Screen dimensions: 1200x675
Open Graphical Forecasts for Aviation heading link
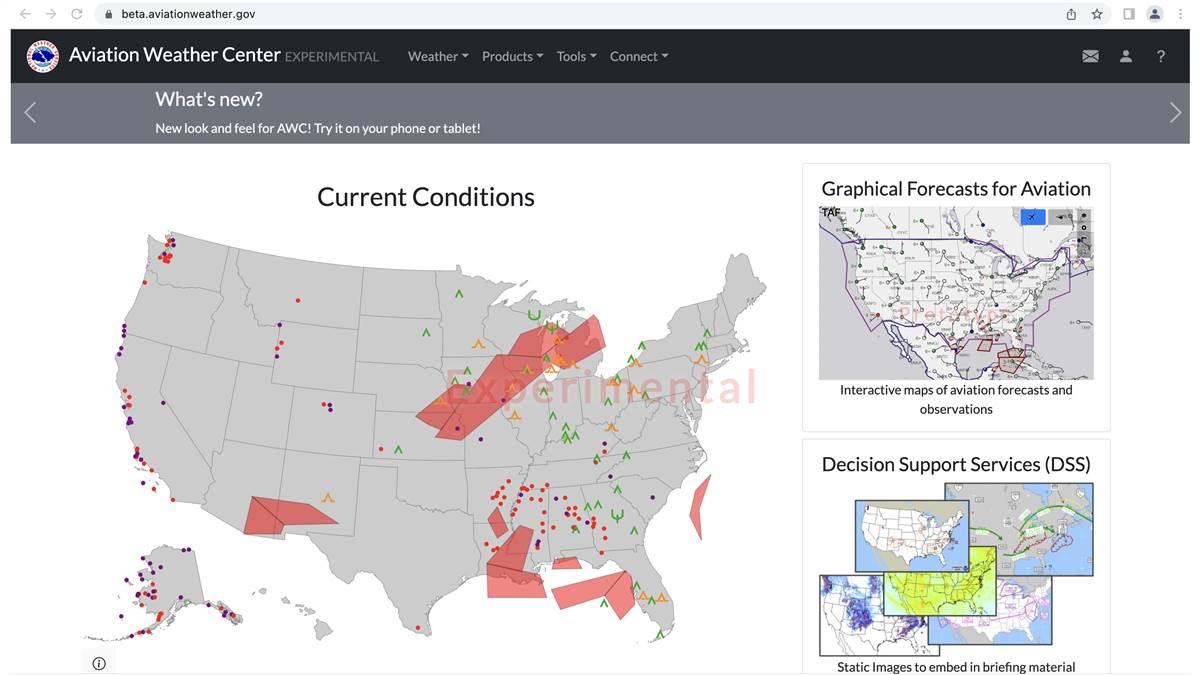point(956,189)
